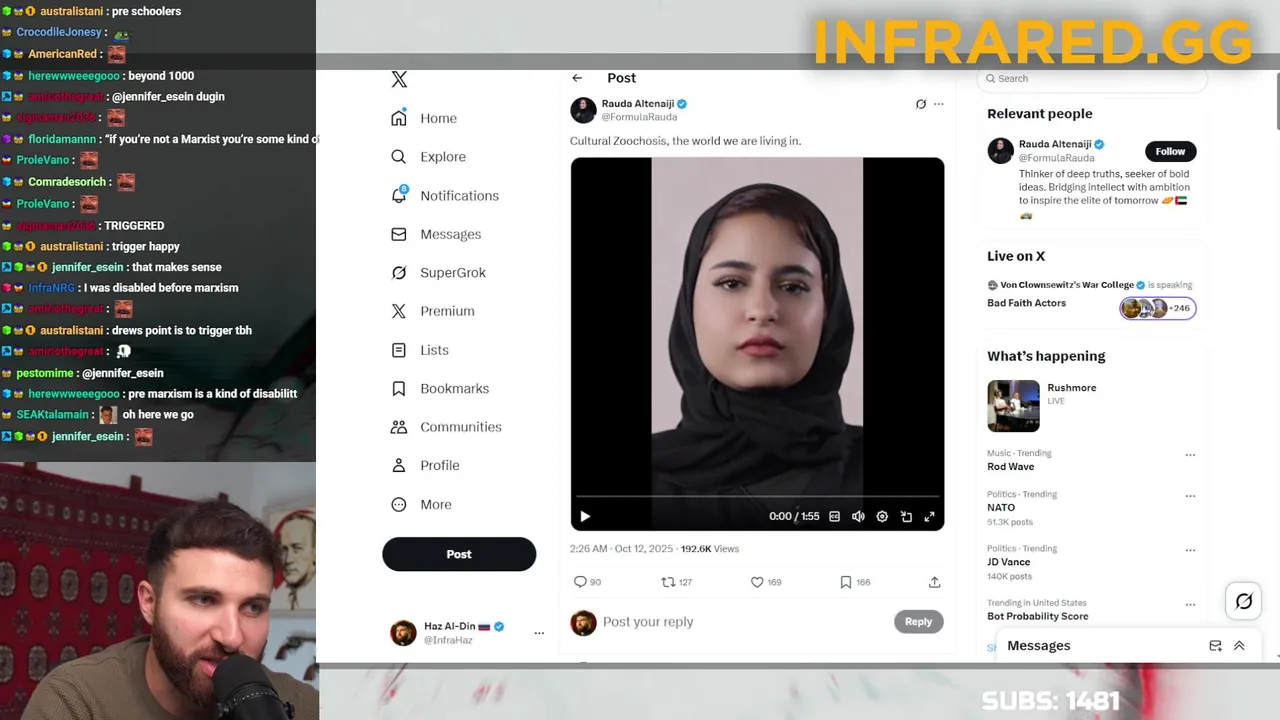Image resolution: width=1280 pixels, height=720 pixels.
Task: Open the Lists icon
Action: pyautogui.click(x=399, y=350)
